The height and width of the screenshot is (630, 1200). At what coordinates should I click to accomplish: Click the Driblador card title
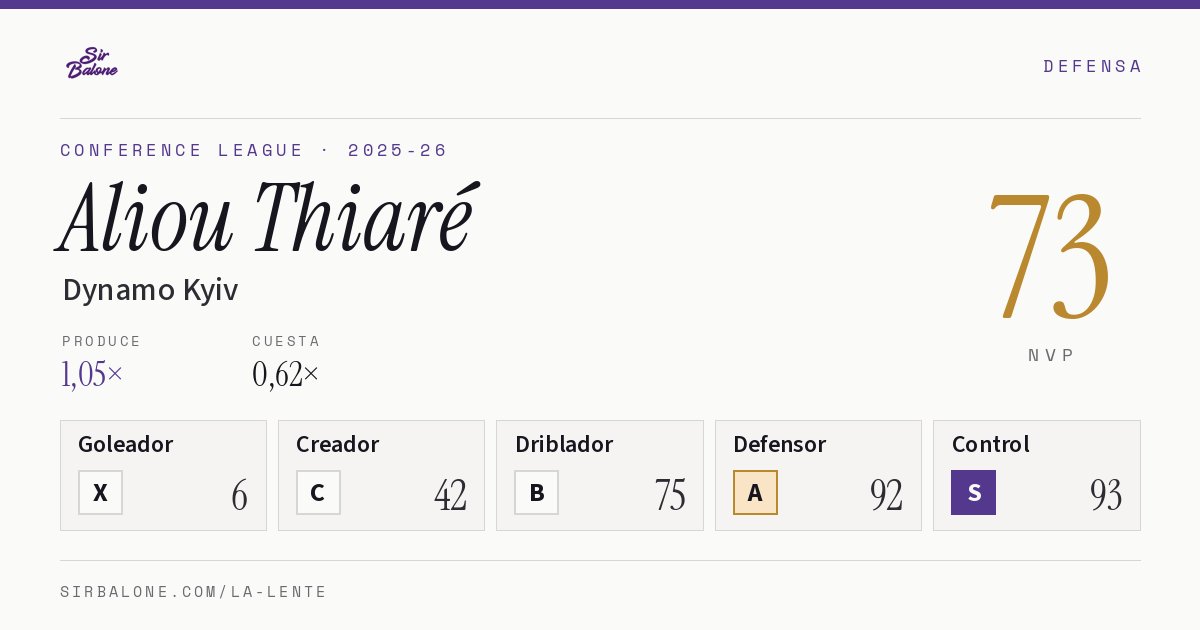(564, 444)
